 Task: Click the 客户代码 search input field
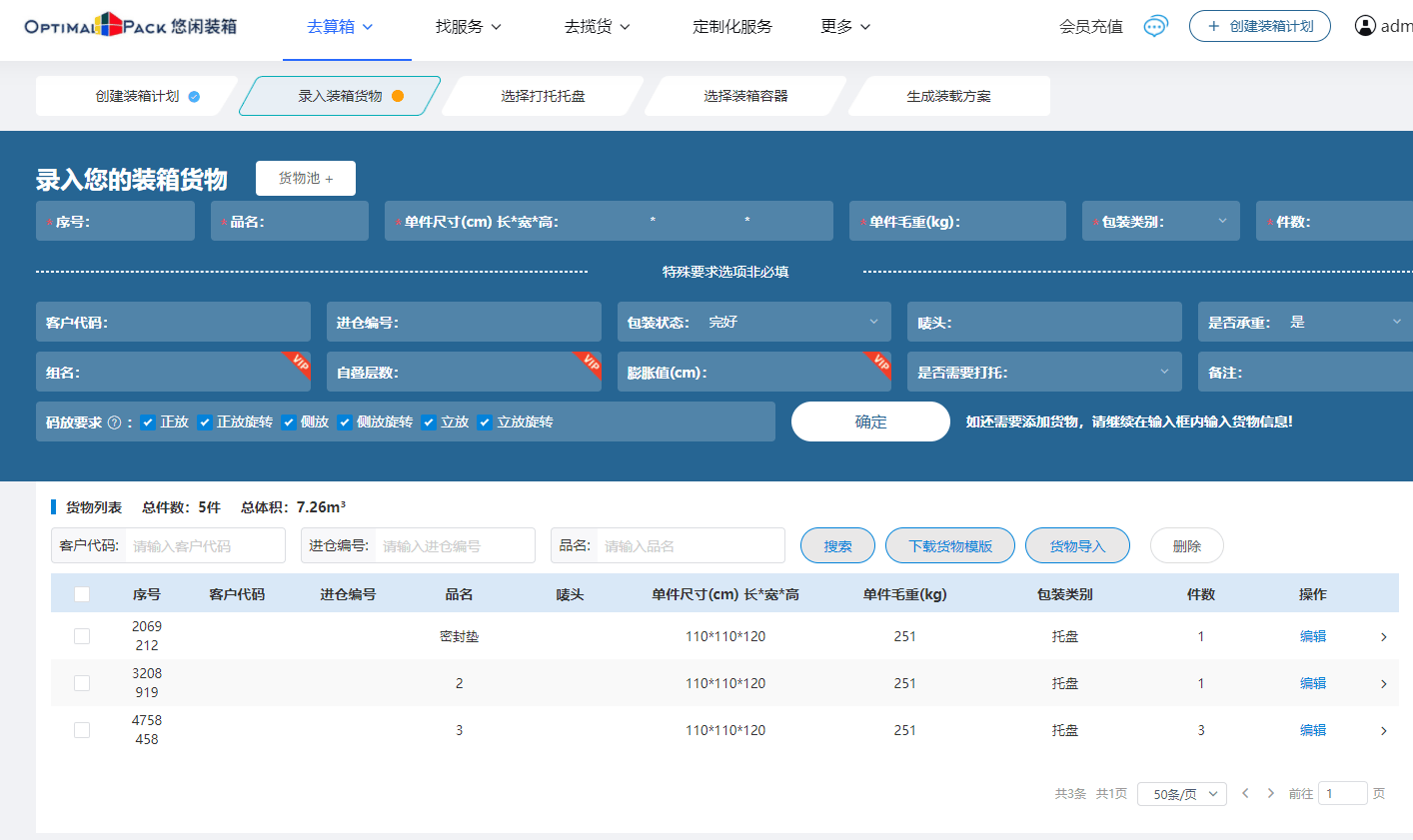pyautogui.click(x=205, y=546)
